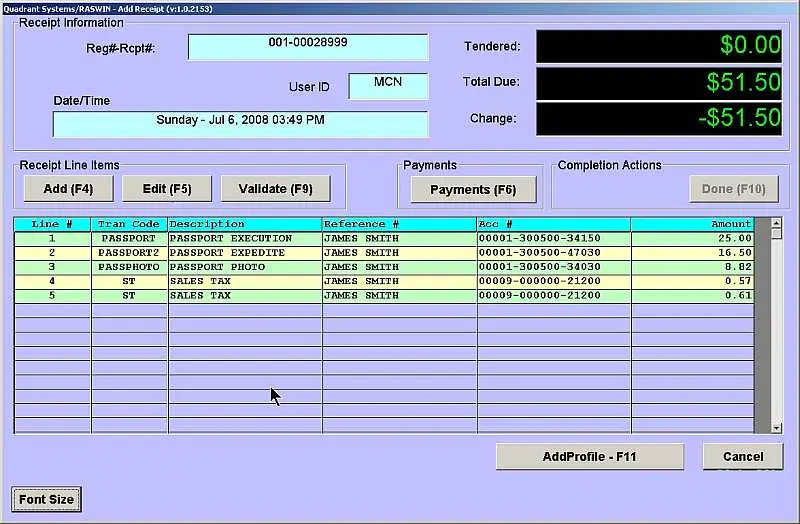Click account 00001-300500-34030

(554, 267)
